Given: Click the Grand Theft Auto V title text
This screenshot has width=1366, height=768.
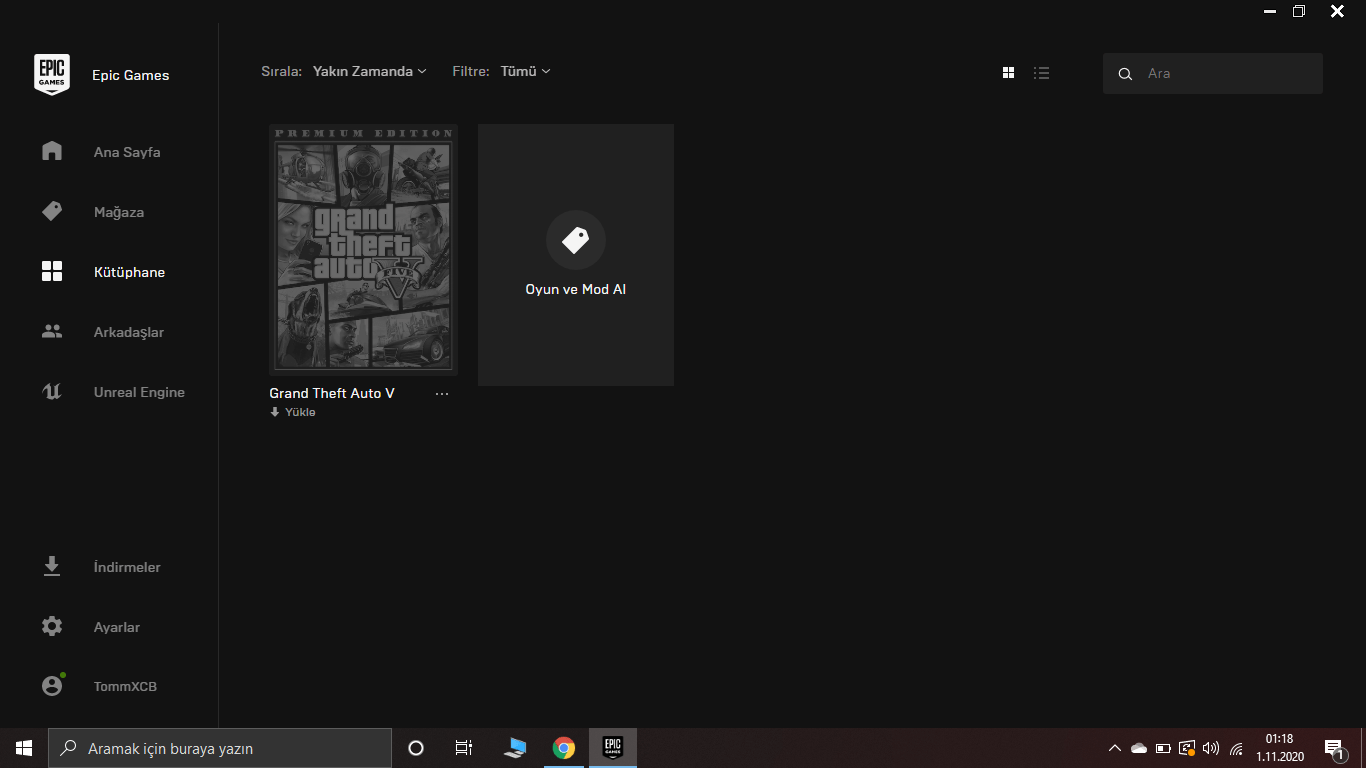Looking at the screenshot, I should [332, 393].
